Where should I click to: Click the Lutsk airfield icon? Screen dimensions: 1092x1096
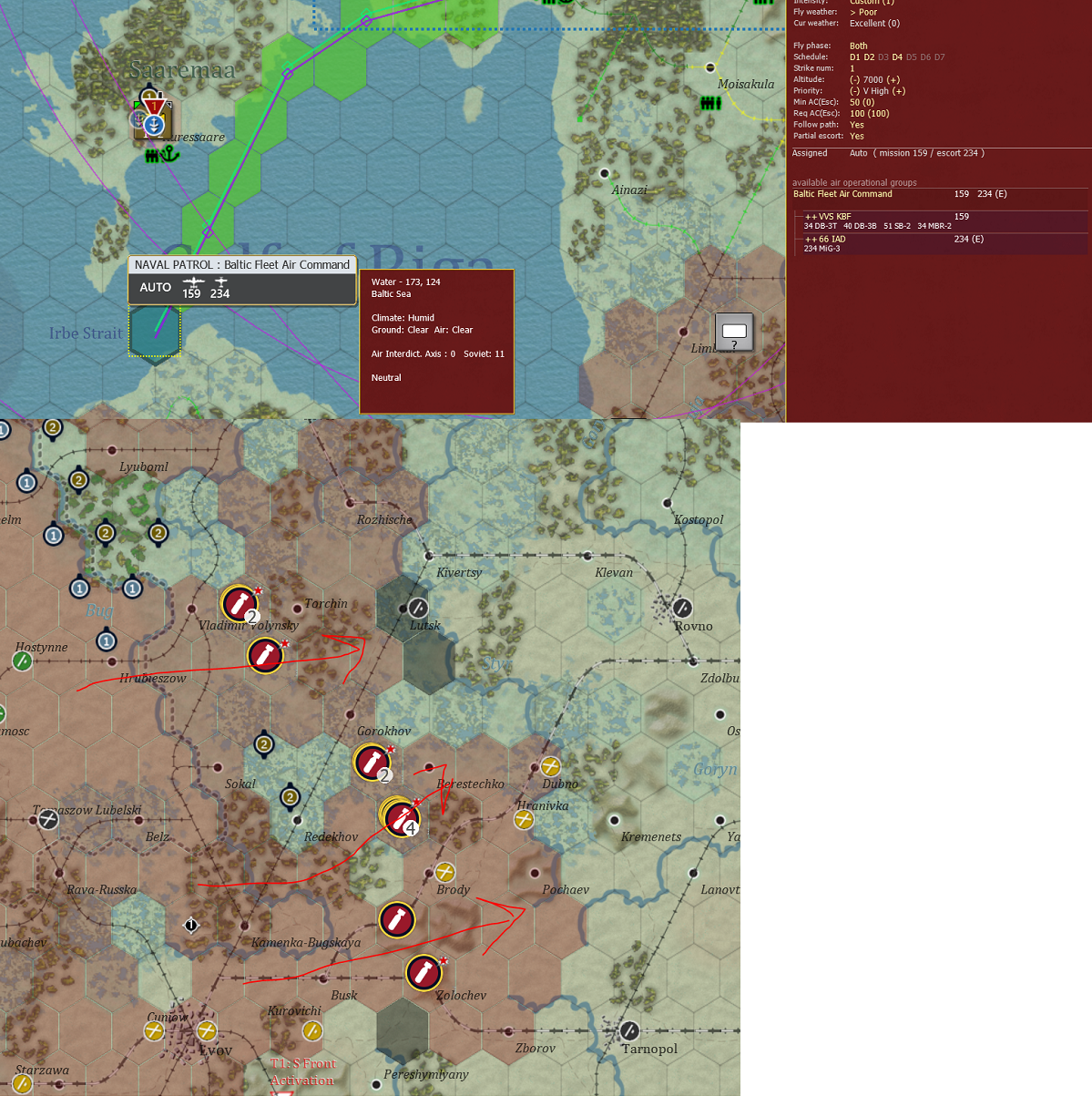coord(417,607)
